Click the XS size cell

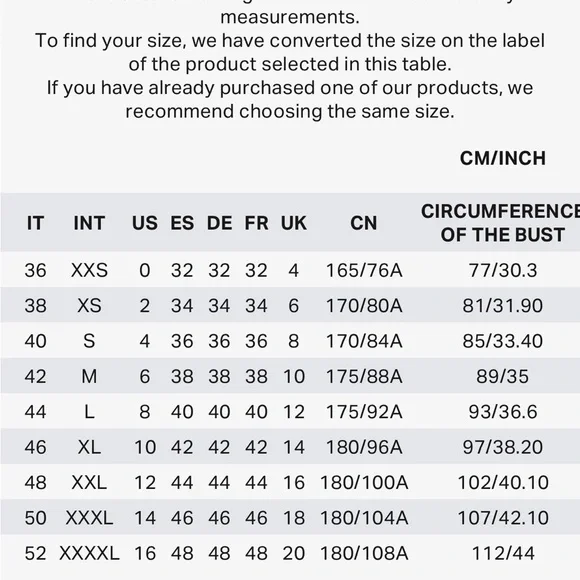tap(89, 306)
